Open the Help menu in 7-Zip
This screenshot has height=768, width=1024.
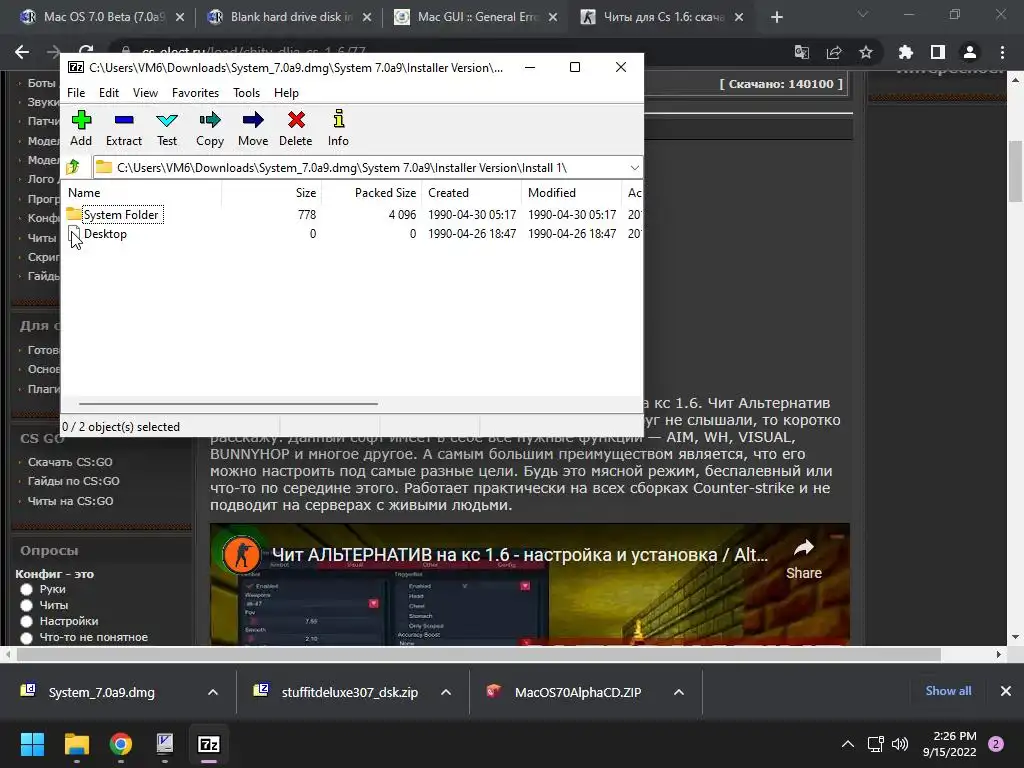click(x=286, y=93)
